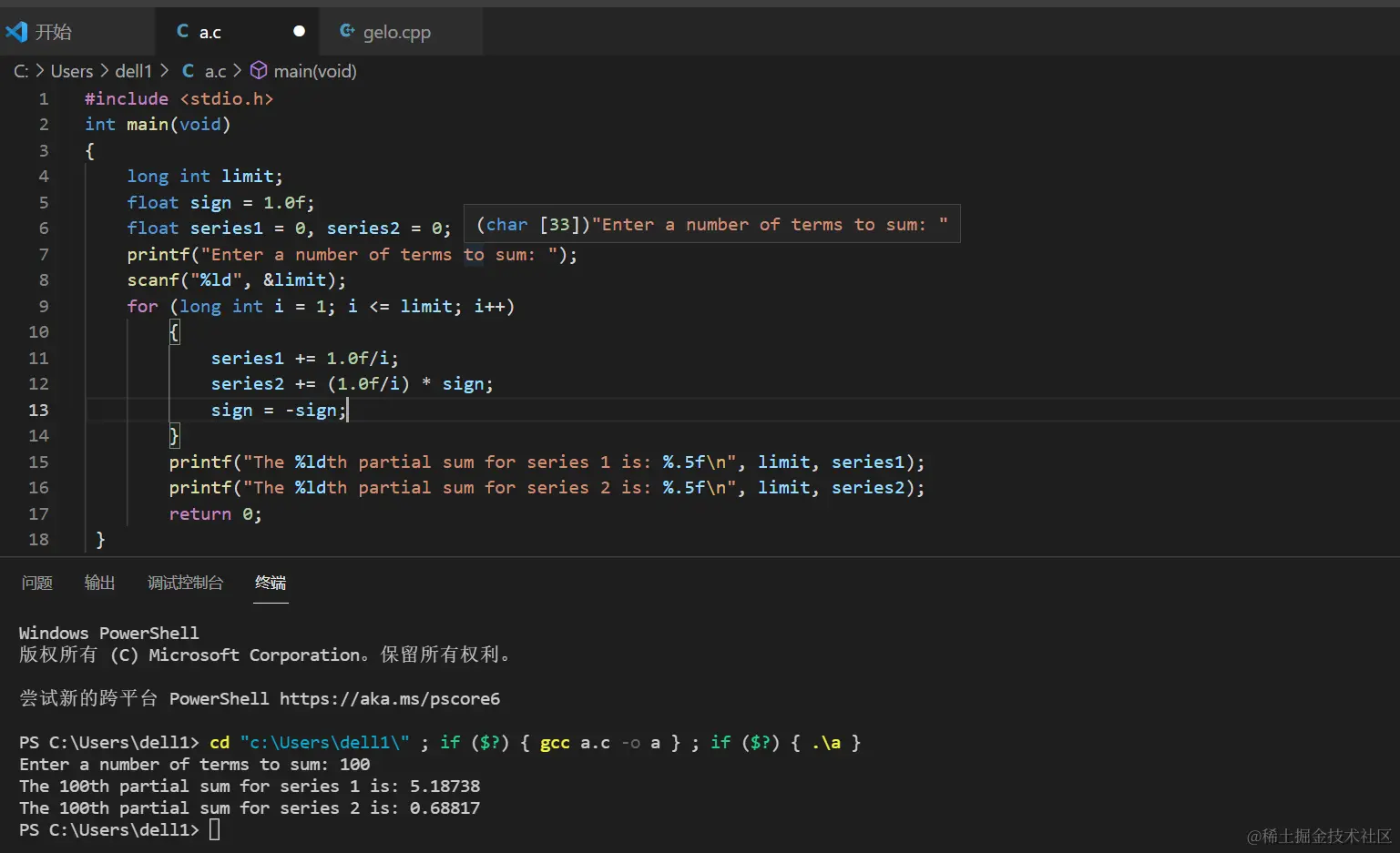Image resolution: width=1400 pixels, height=853 pixels.
Task: Open the 调试控制台 panel tab
Action: (186, 583)
